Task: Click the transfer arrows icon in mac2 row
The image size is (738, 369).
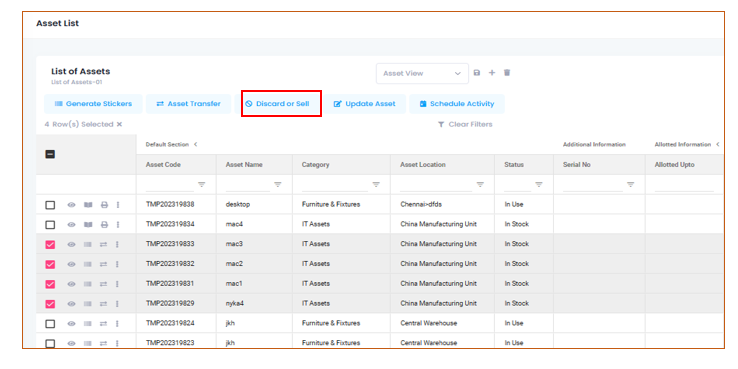Action: (104, 264)
